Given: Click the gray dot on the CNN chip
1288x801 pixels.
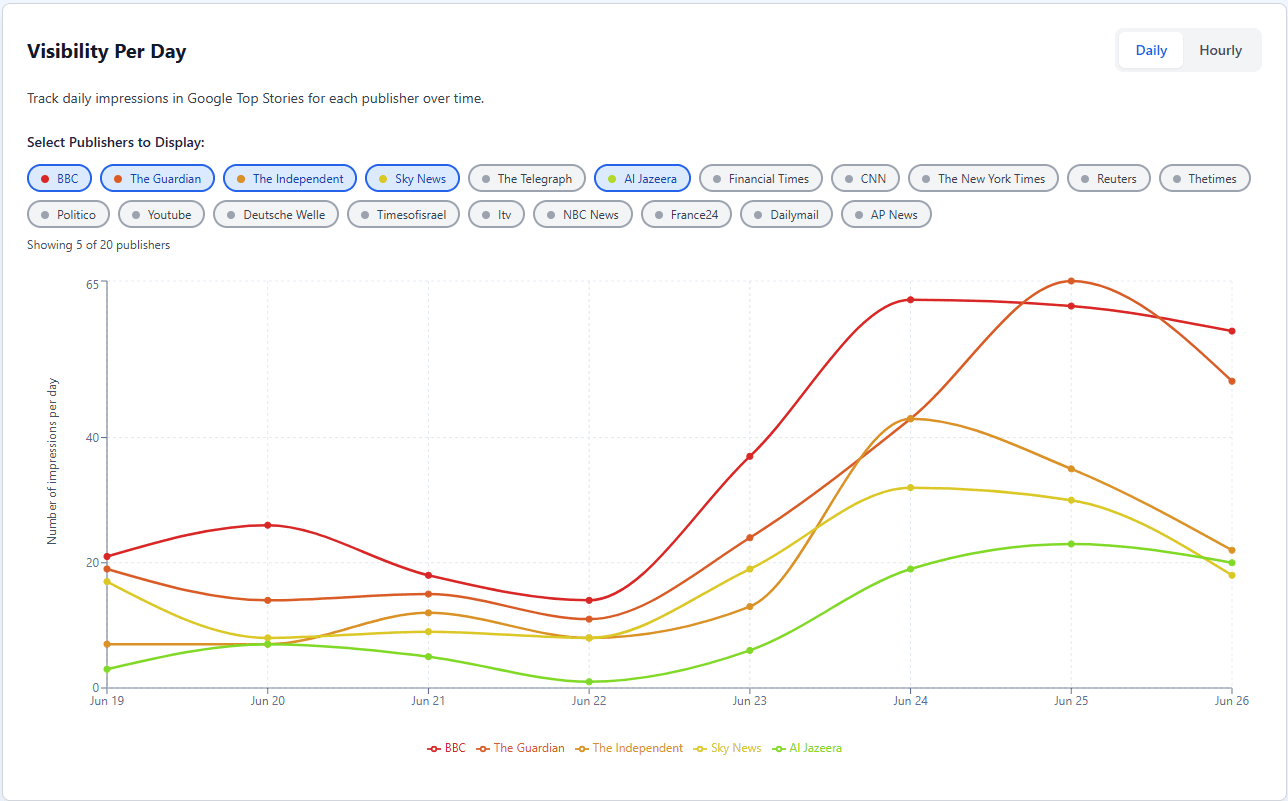Looking at the screenshot, I should point(848,178).
